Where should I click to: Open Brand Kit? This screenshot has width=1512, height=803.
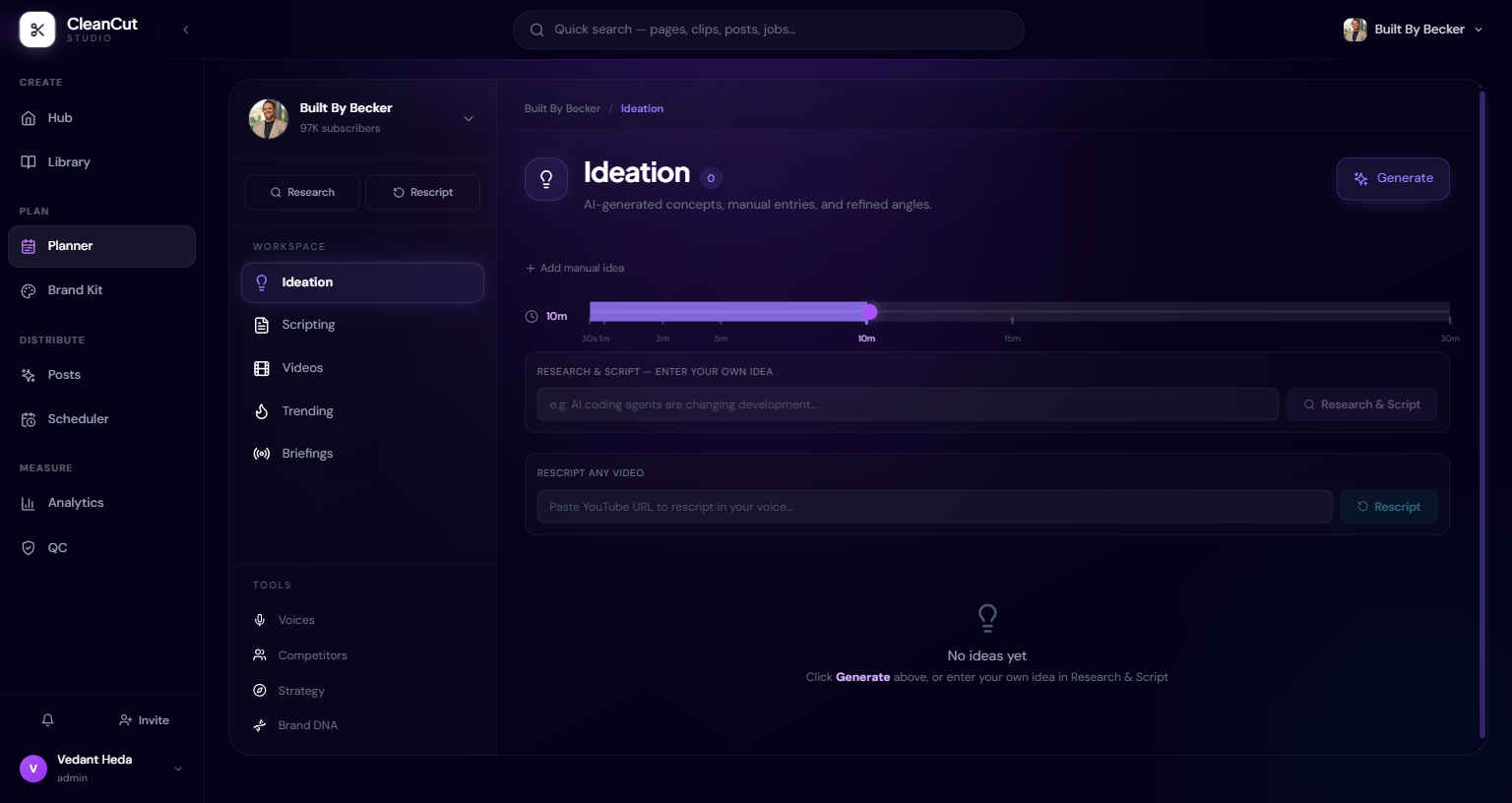click(101, 290)
